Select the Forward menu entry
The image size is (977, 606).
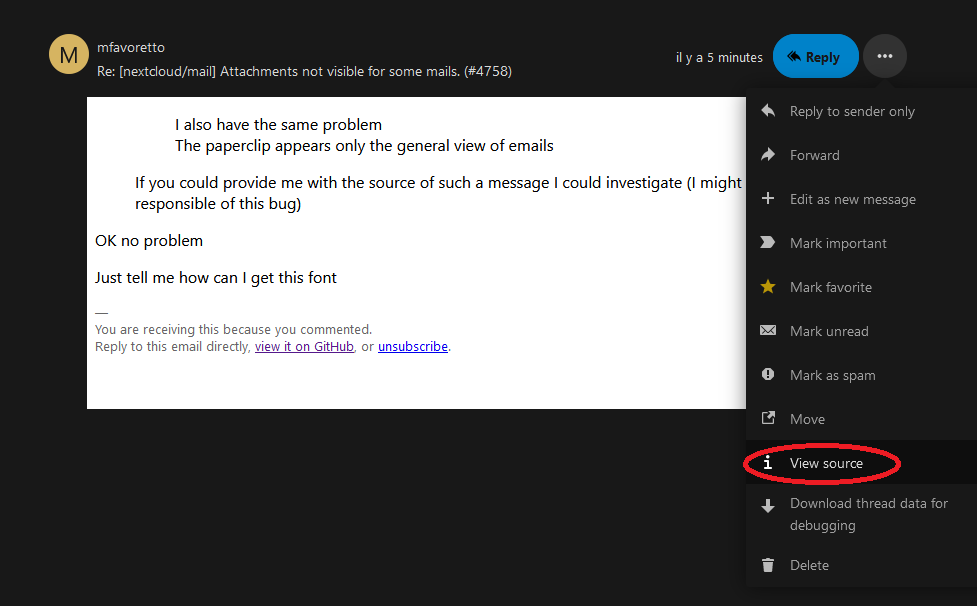(x=861, y=154)
